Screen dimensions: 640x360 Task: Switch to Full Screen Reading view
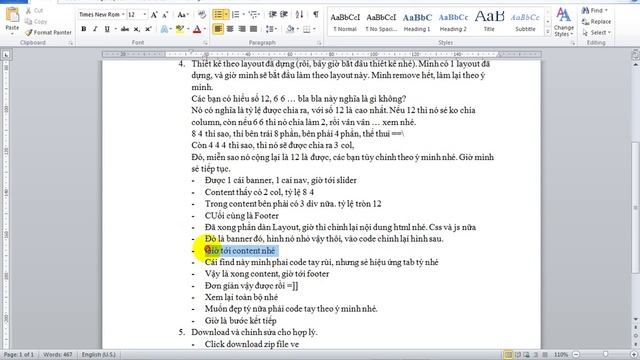point(518,355)
